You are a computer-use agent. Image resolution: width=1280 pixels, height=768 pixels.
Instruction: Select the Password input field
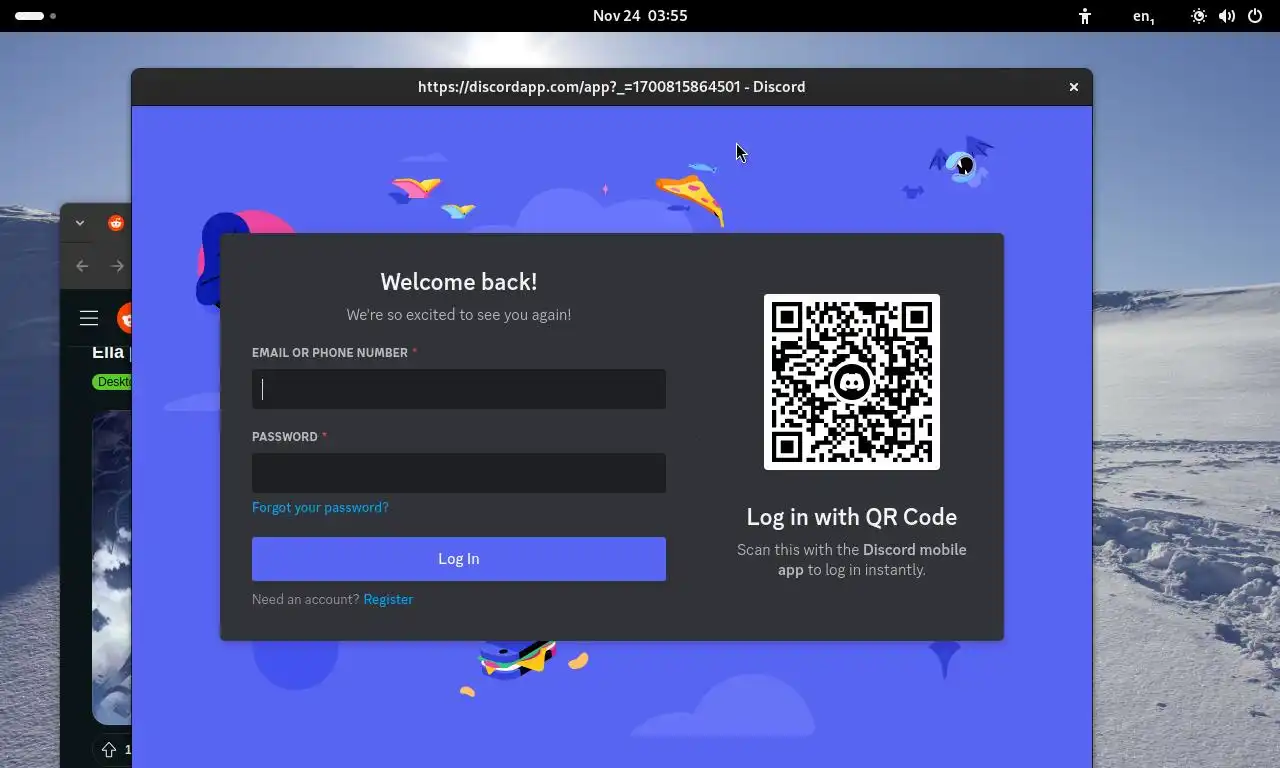click(458, 473)
